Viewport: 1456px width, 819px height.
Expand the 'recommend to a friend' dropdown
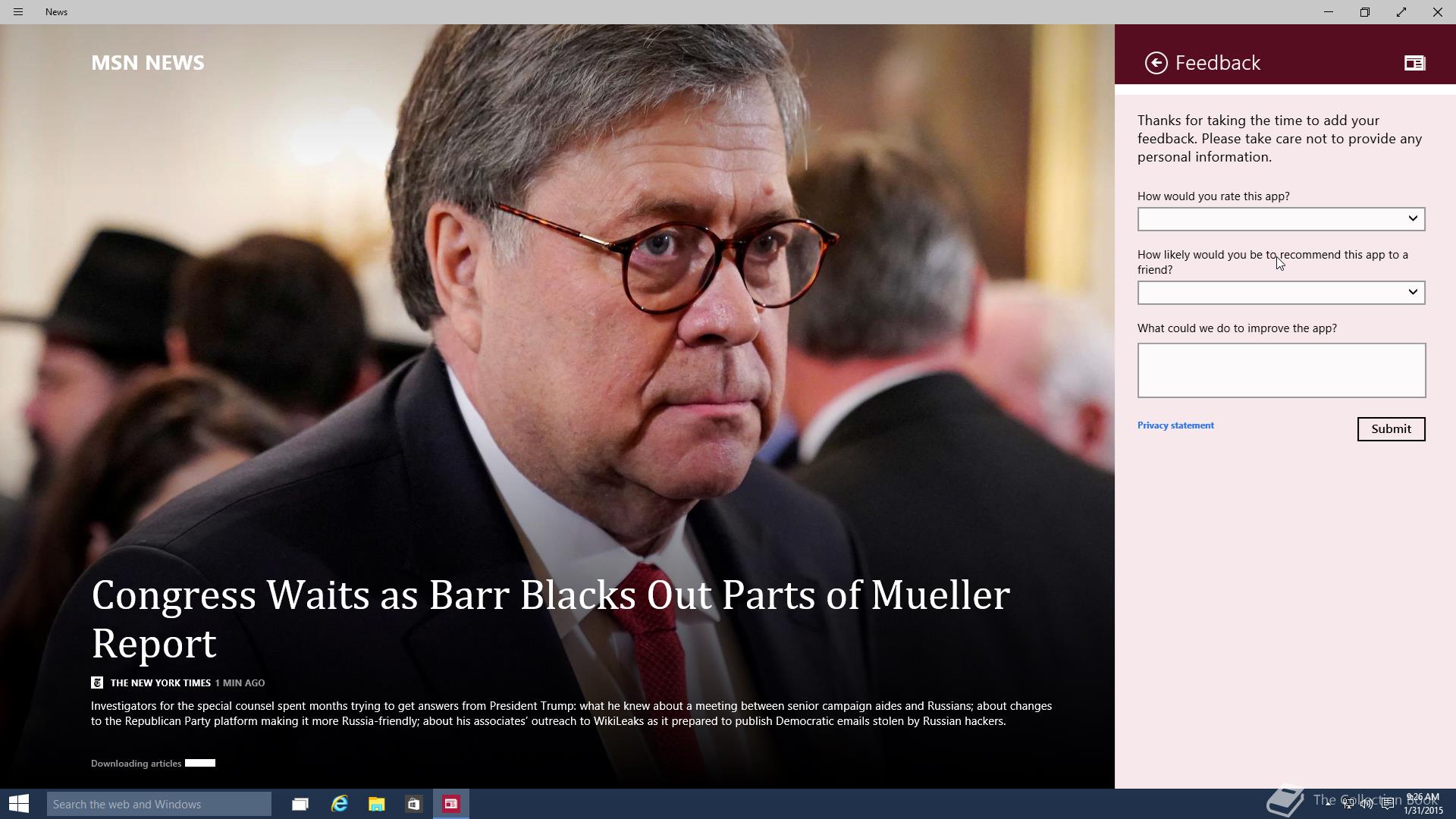coord(1281,293)
